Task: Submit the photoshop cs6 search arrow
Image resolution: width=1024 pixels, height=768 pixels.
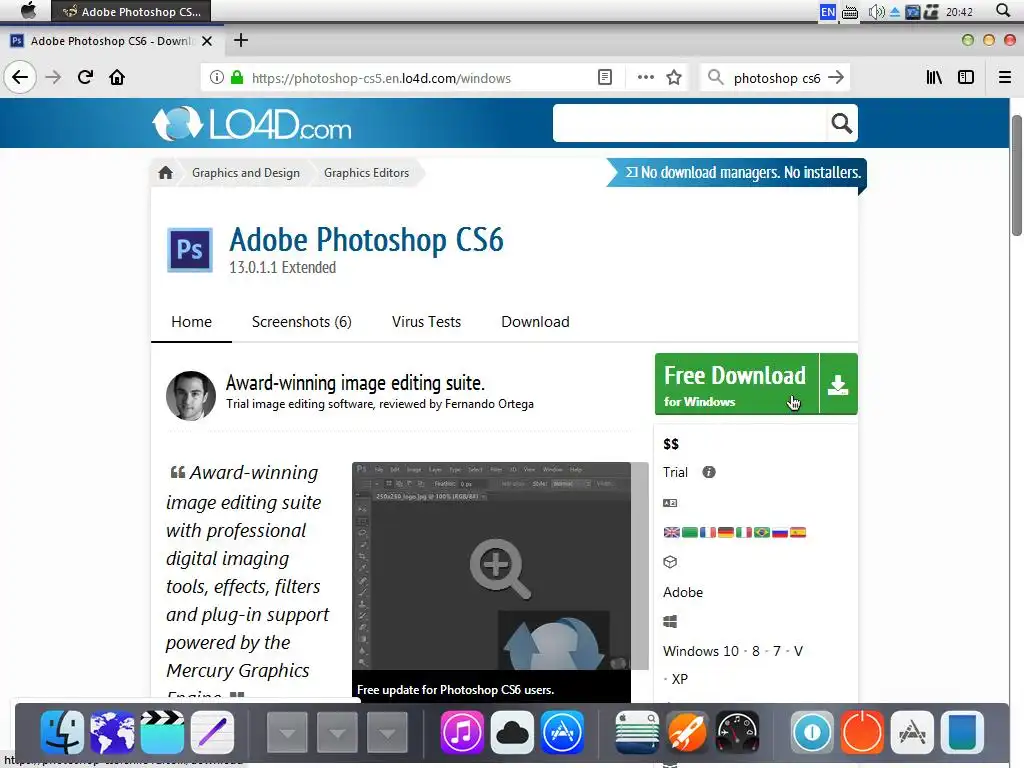Action: tap(835, 78)
